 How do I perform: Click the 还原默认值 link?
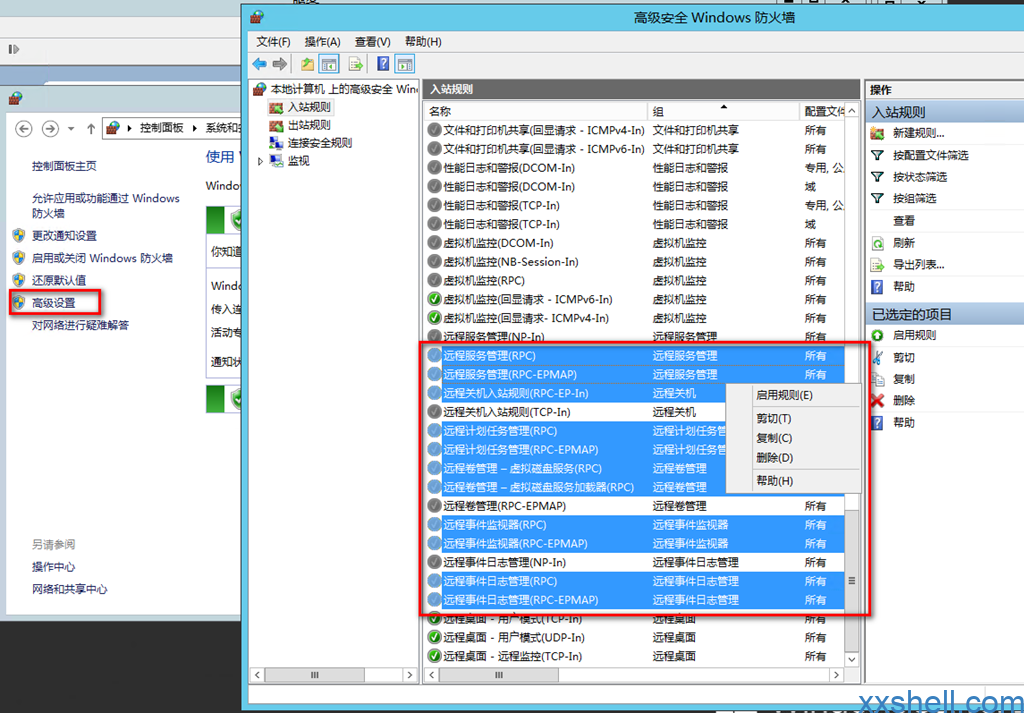59,280
